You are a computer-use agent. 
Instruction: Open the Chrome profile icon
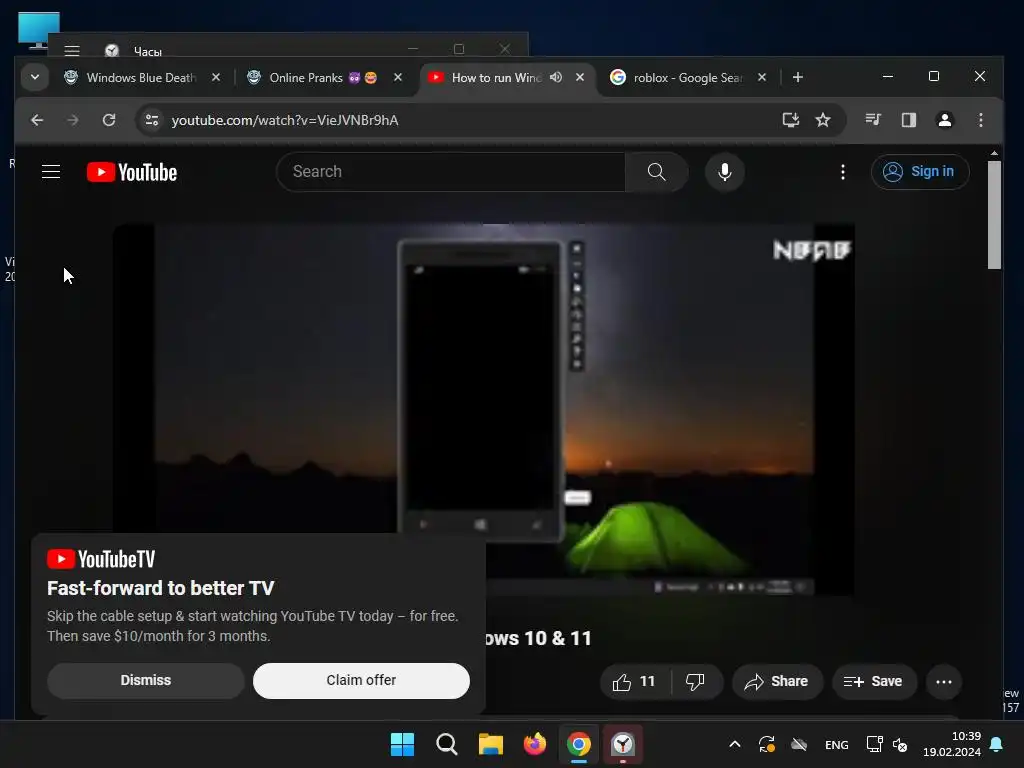pos(944,120)
